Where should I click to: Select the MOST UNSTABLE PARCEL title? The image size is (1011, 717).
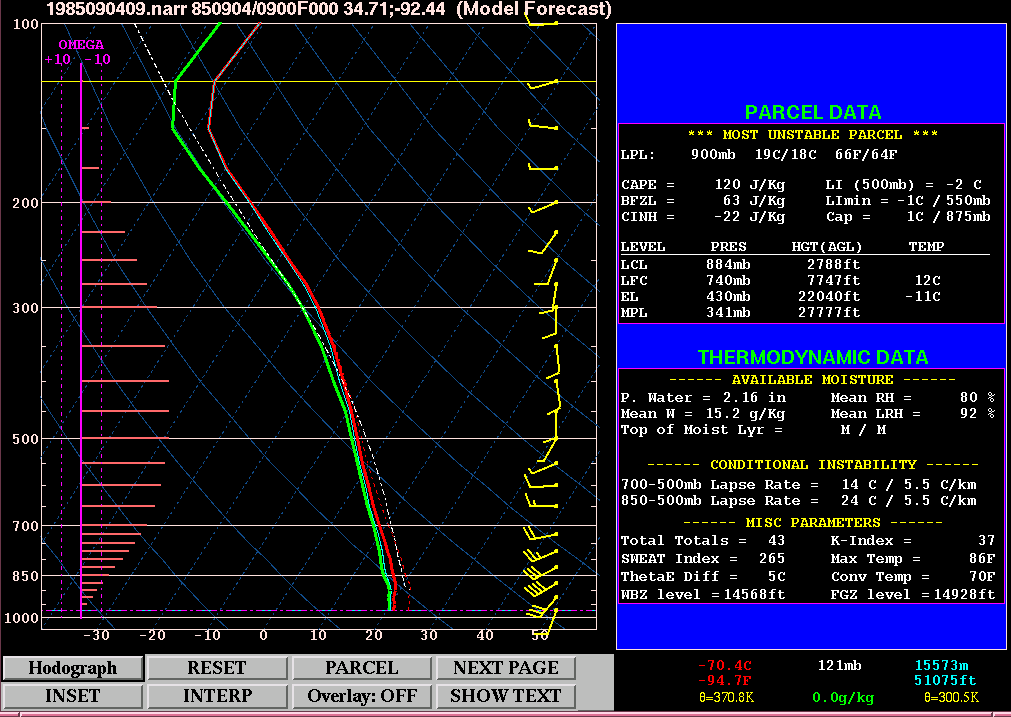click(812, 135)
